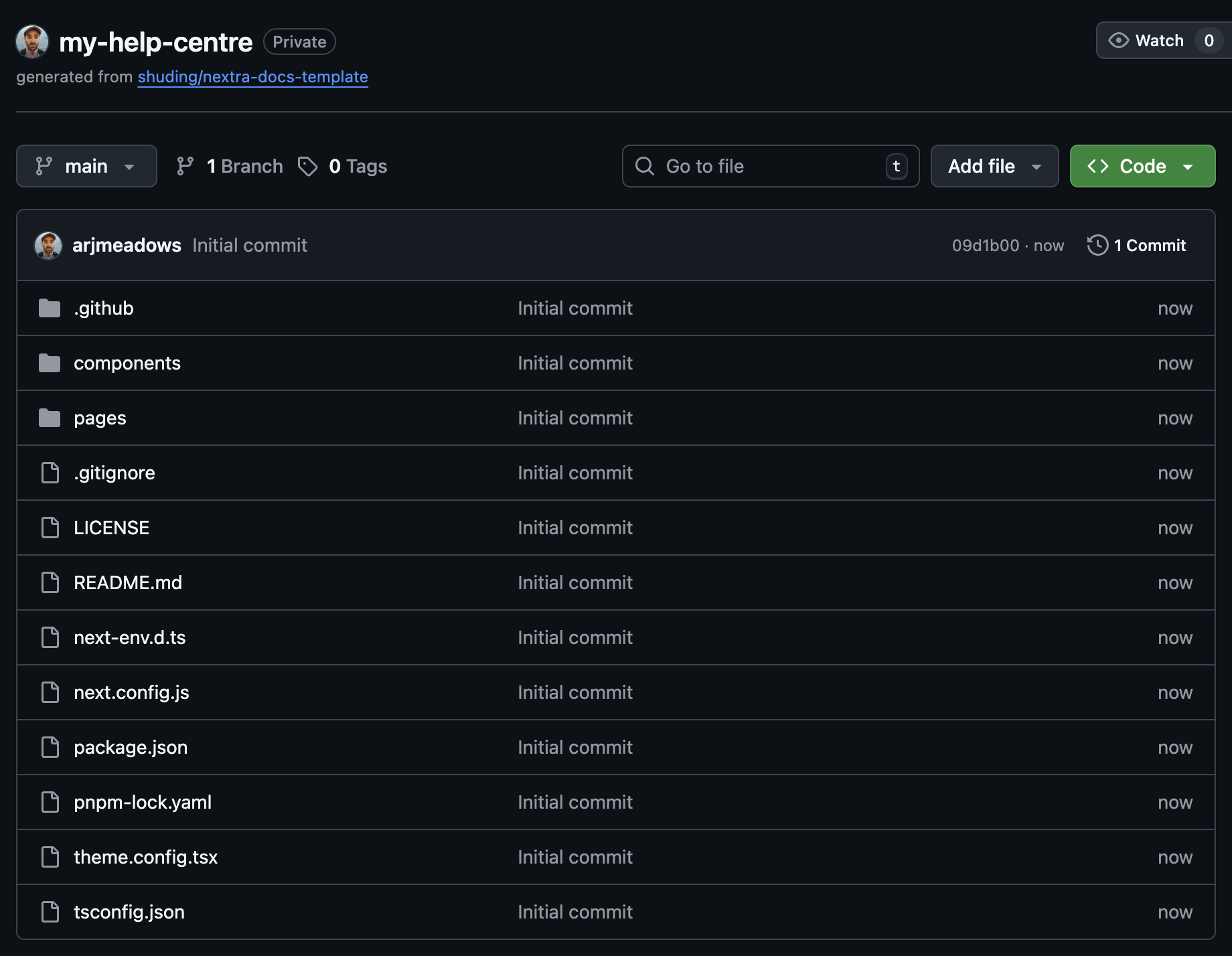
Task: Click the pages folder icon
Action: coord(50,418)
